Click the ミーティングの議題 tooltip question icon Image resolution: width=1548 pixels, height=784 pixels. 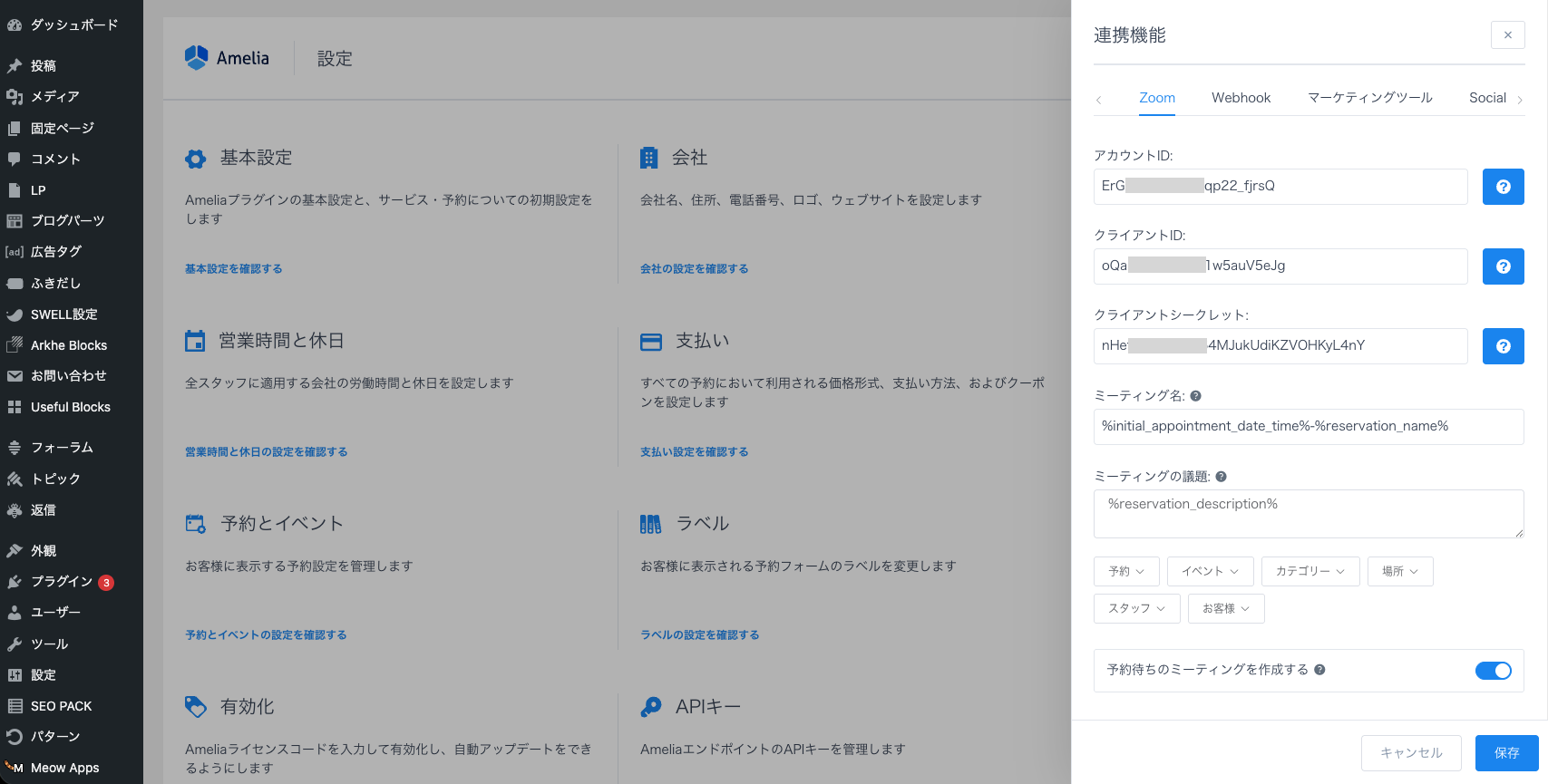click(1221, 477)
